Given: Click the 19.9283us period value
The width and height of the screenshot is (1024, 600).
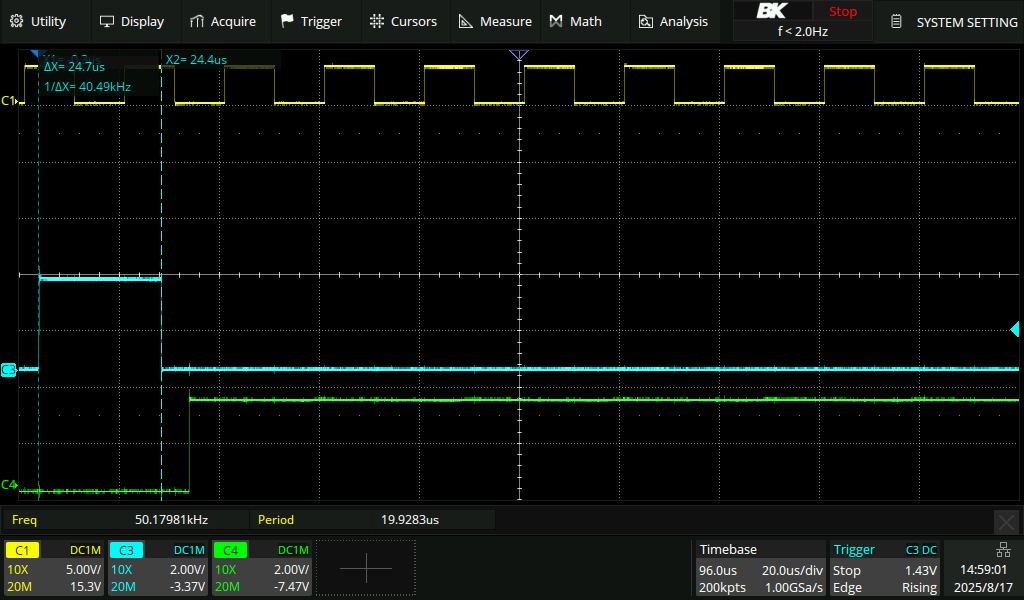Looking at the screenshot, I should click(x=410, y=520).
